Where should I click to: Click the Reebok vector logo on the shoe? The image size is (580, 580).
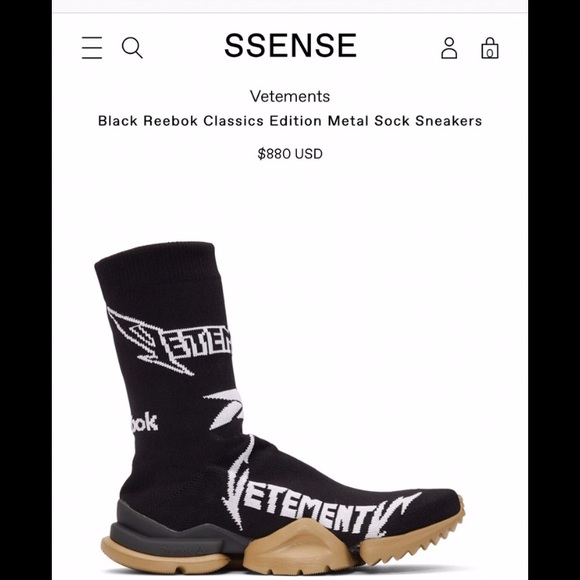225,409
